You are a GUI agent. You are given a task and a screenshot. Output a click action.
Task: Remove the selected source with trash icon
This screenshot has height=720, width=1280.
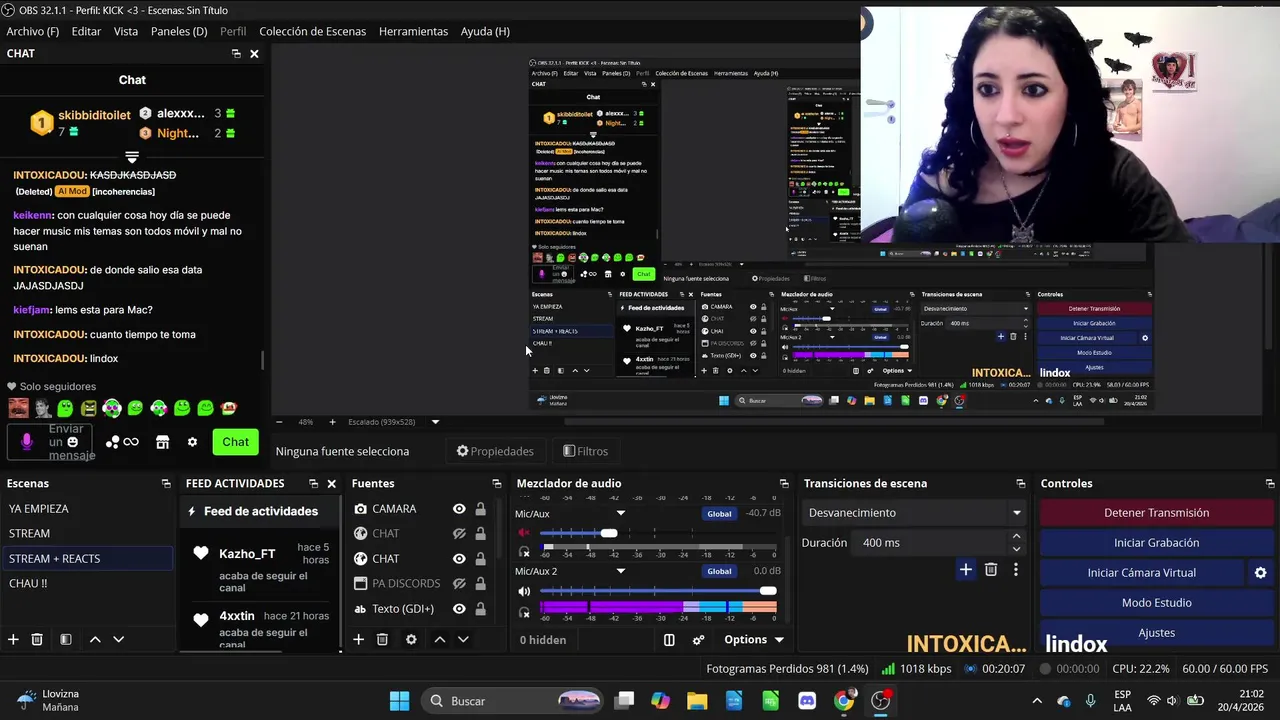382,639
